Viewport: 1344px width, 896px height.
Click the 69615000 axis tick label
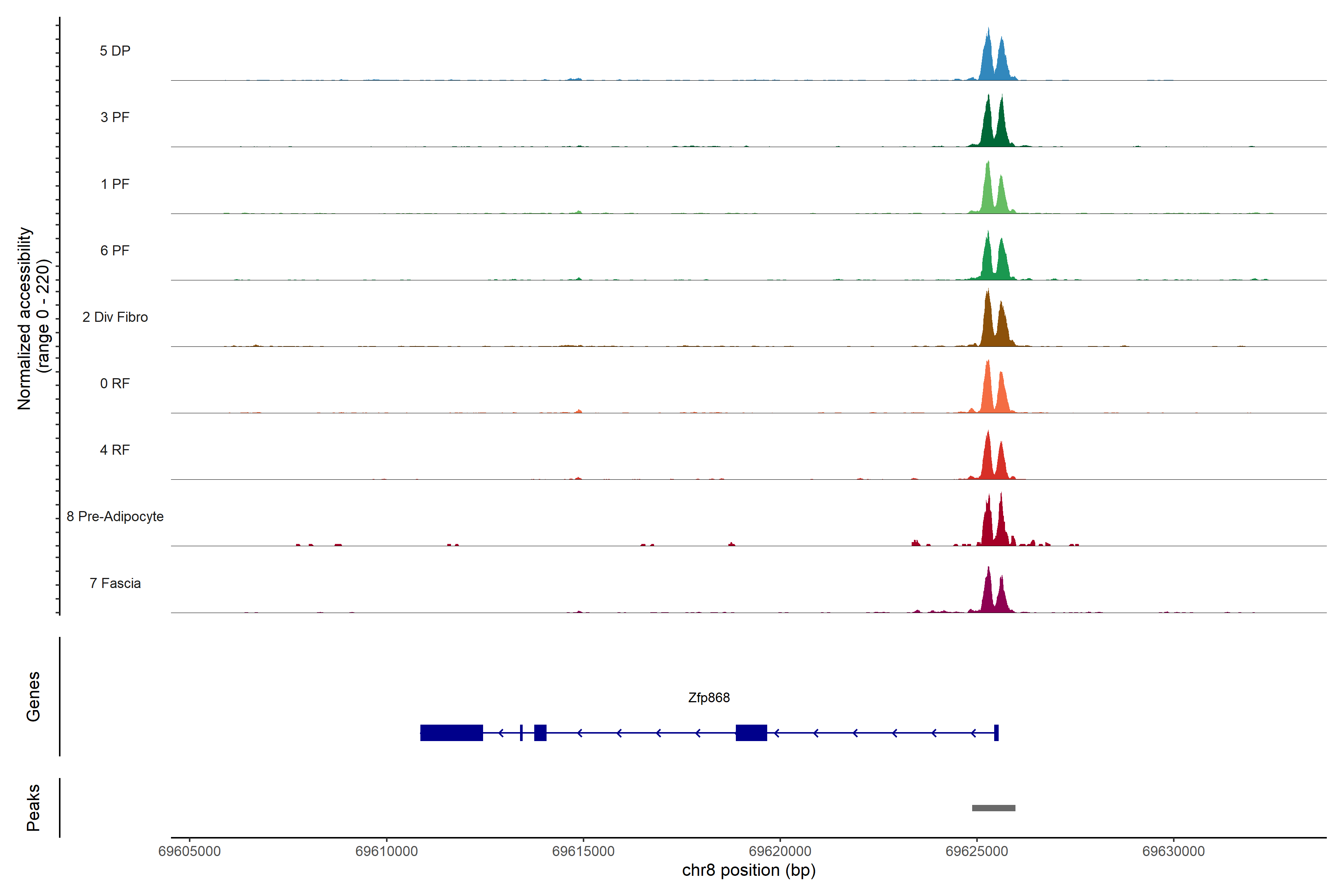tap(583, 852)
